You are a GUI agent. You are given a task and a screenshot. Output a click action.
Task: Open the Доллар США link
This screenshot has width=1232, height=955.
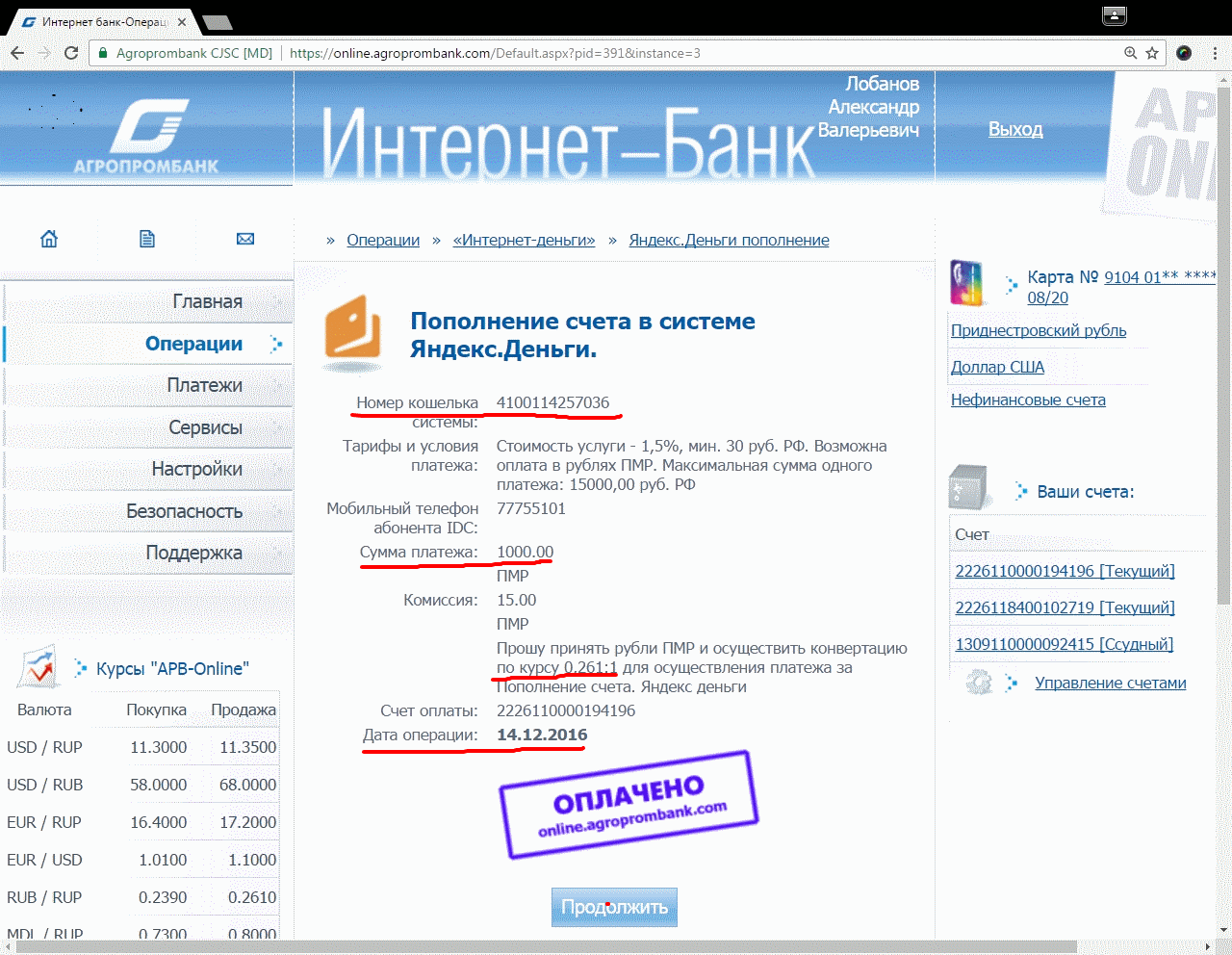997,367
